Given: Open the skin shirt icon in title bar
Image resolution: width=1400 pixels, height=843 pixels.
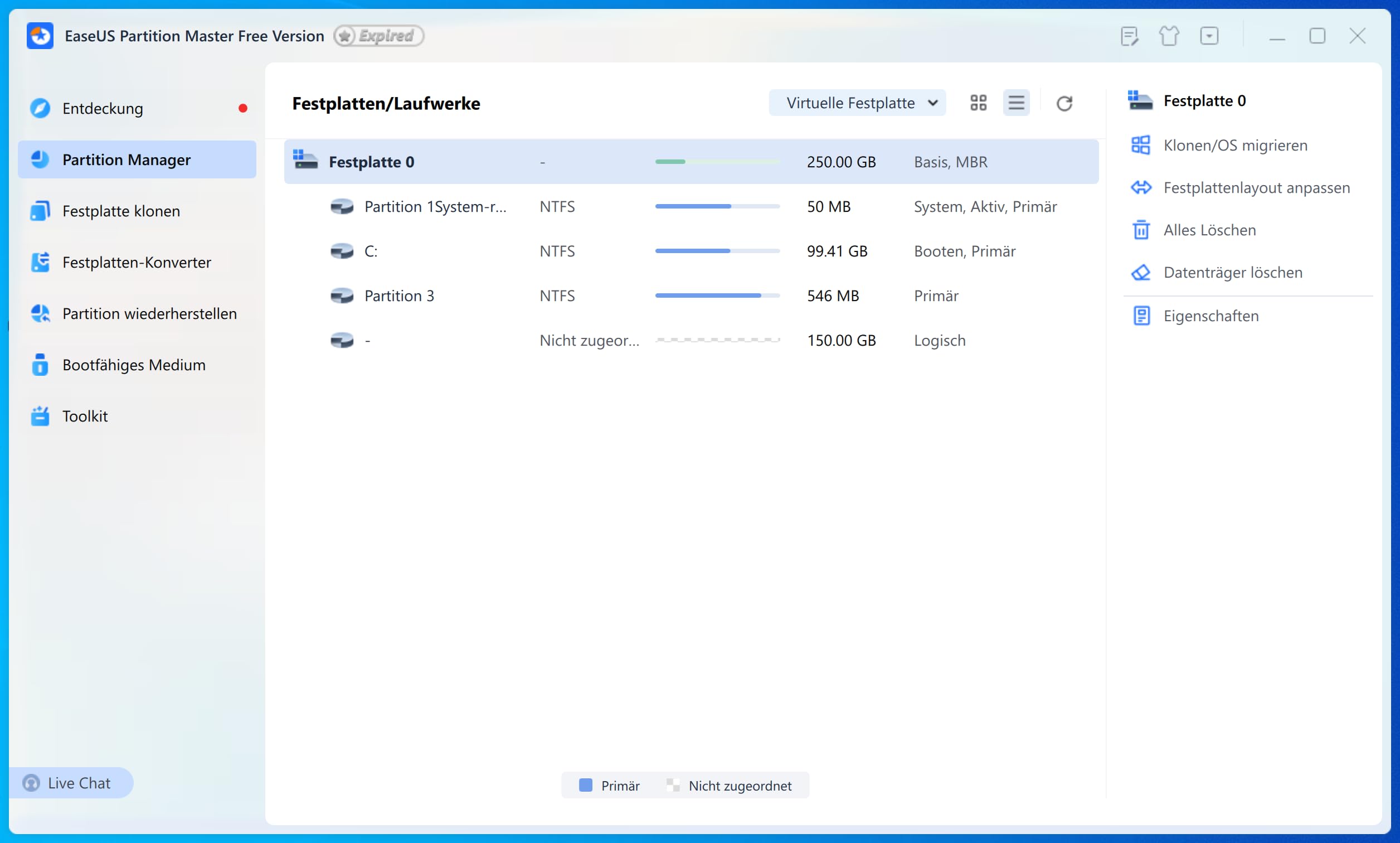Looking at the screenshot, I should [1169, 36].
